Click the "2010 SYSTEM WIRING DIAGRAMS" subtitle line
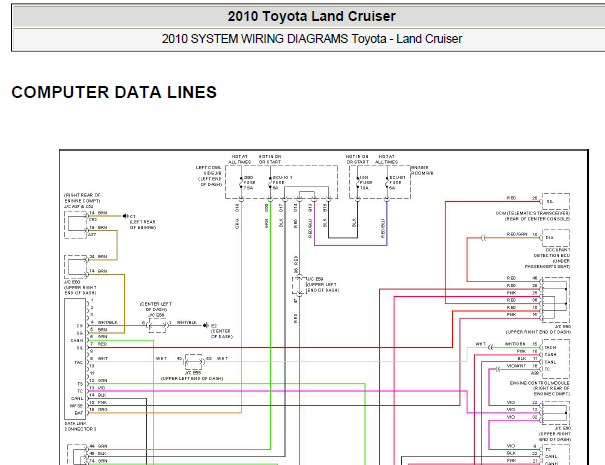The height and width of the screenshot is (465, 605). click(x=311, y=39)
